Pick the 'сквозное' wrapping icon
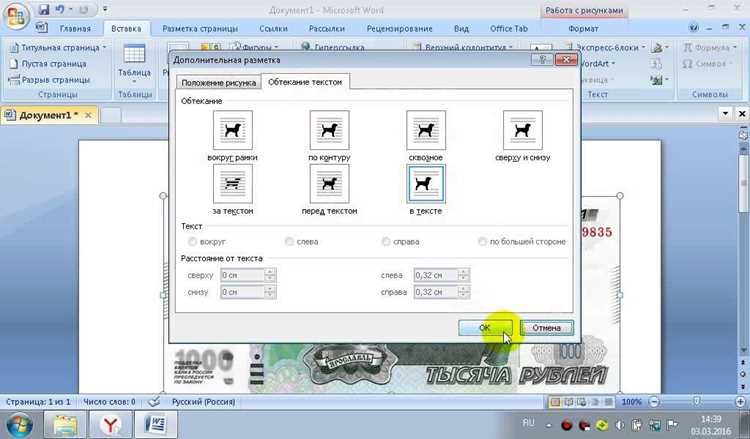This screenshot has width=750, height=439. click(426, 130)
